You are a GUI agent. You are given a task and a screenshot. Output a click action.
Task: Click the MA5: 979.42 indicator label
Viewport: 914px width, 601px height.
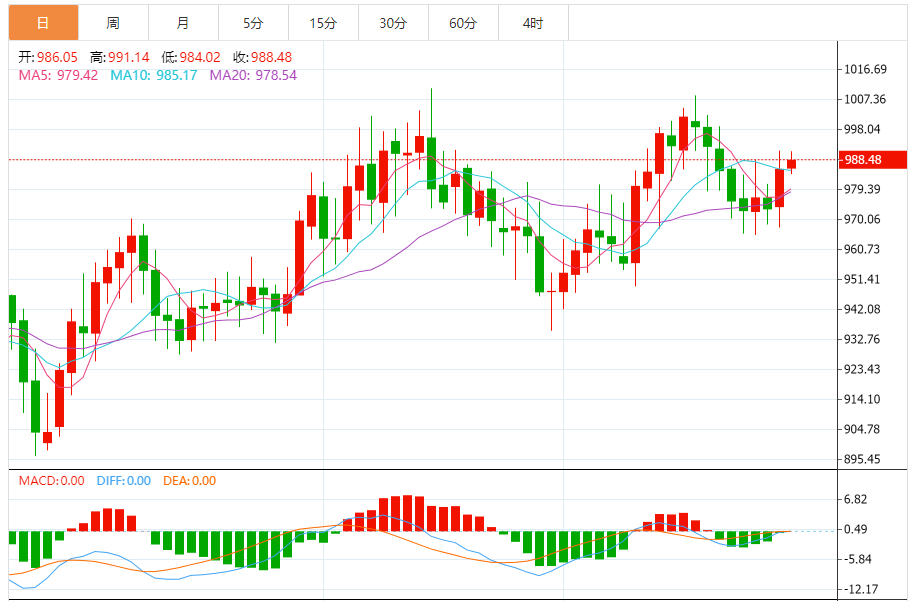[58, 75]
